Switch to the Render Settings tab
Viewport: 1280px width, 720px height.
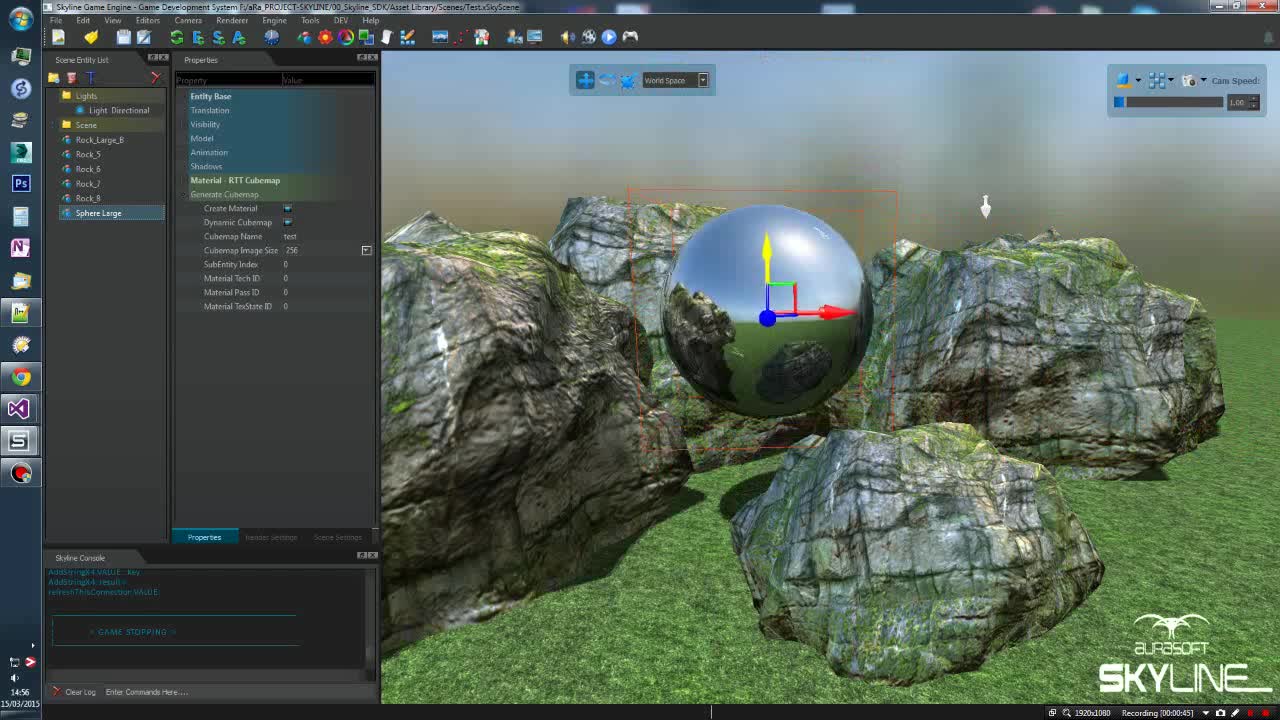[271, 537]
